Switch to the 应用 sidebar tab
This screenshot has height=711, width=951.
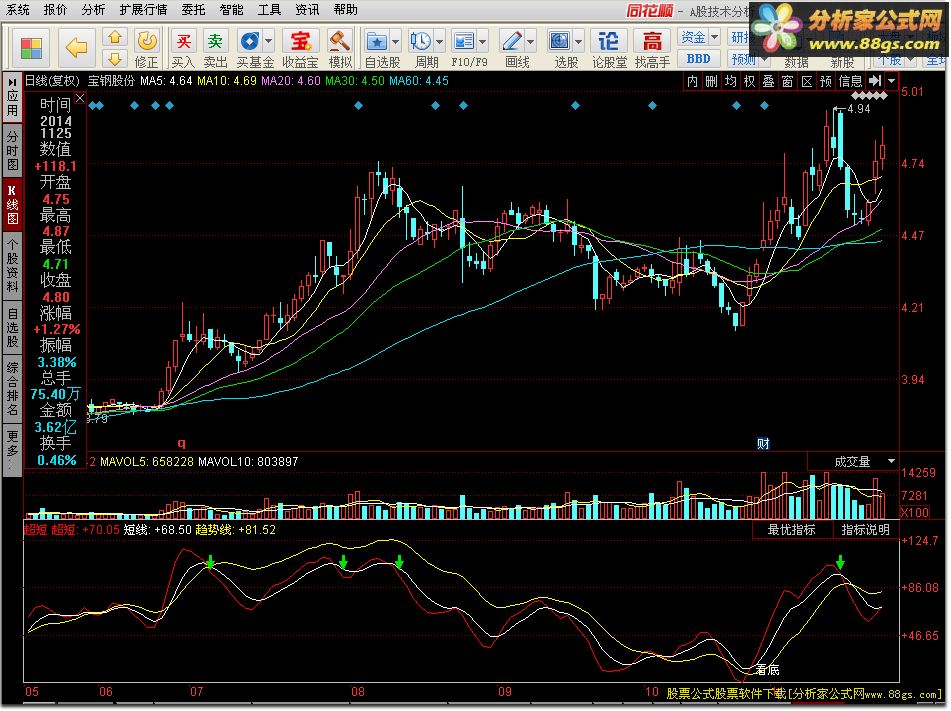(12, 96)
